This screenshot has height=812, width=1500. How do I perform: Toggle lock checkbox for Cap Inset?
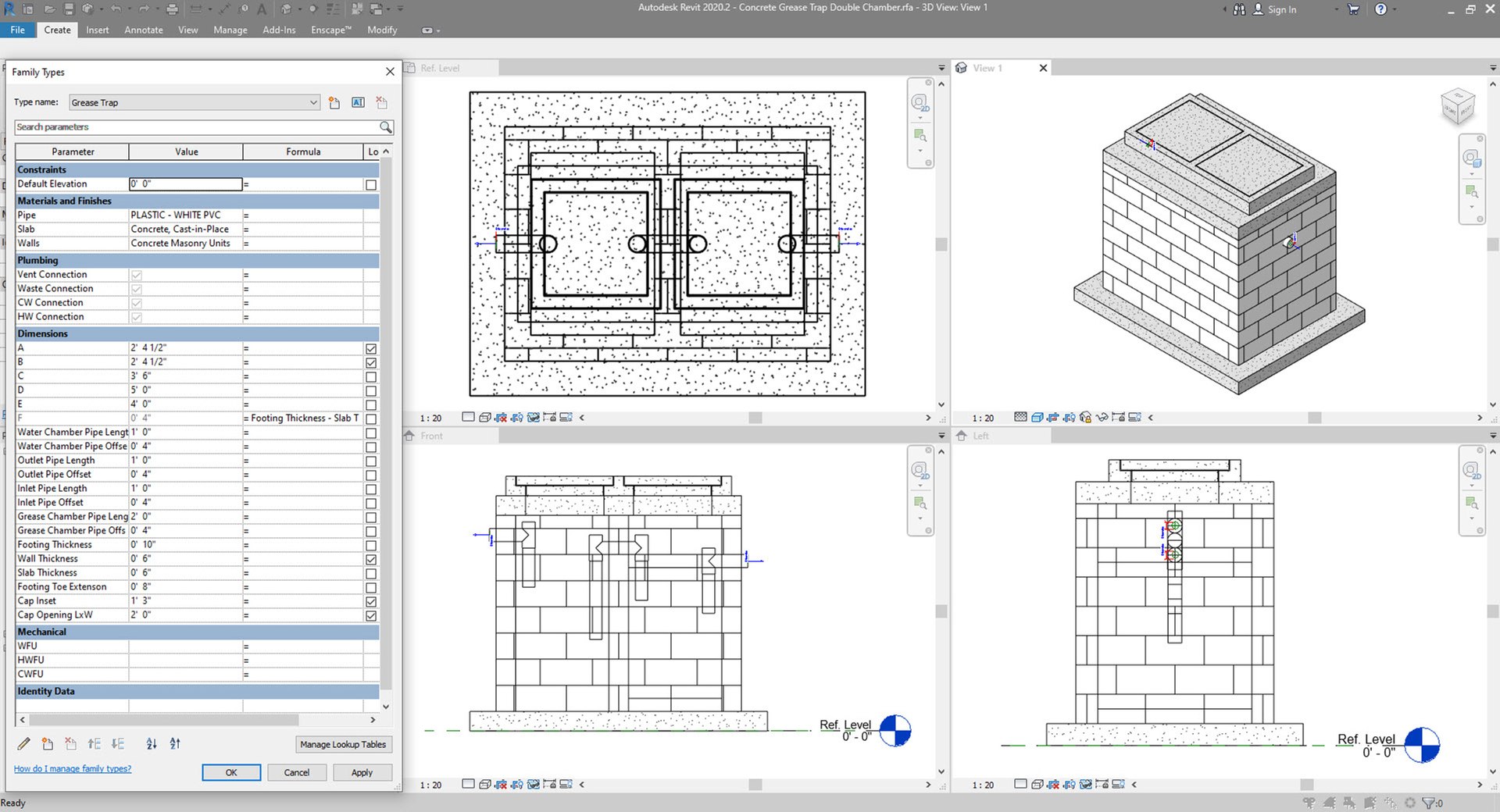point(371,602)
